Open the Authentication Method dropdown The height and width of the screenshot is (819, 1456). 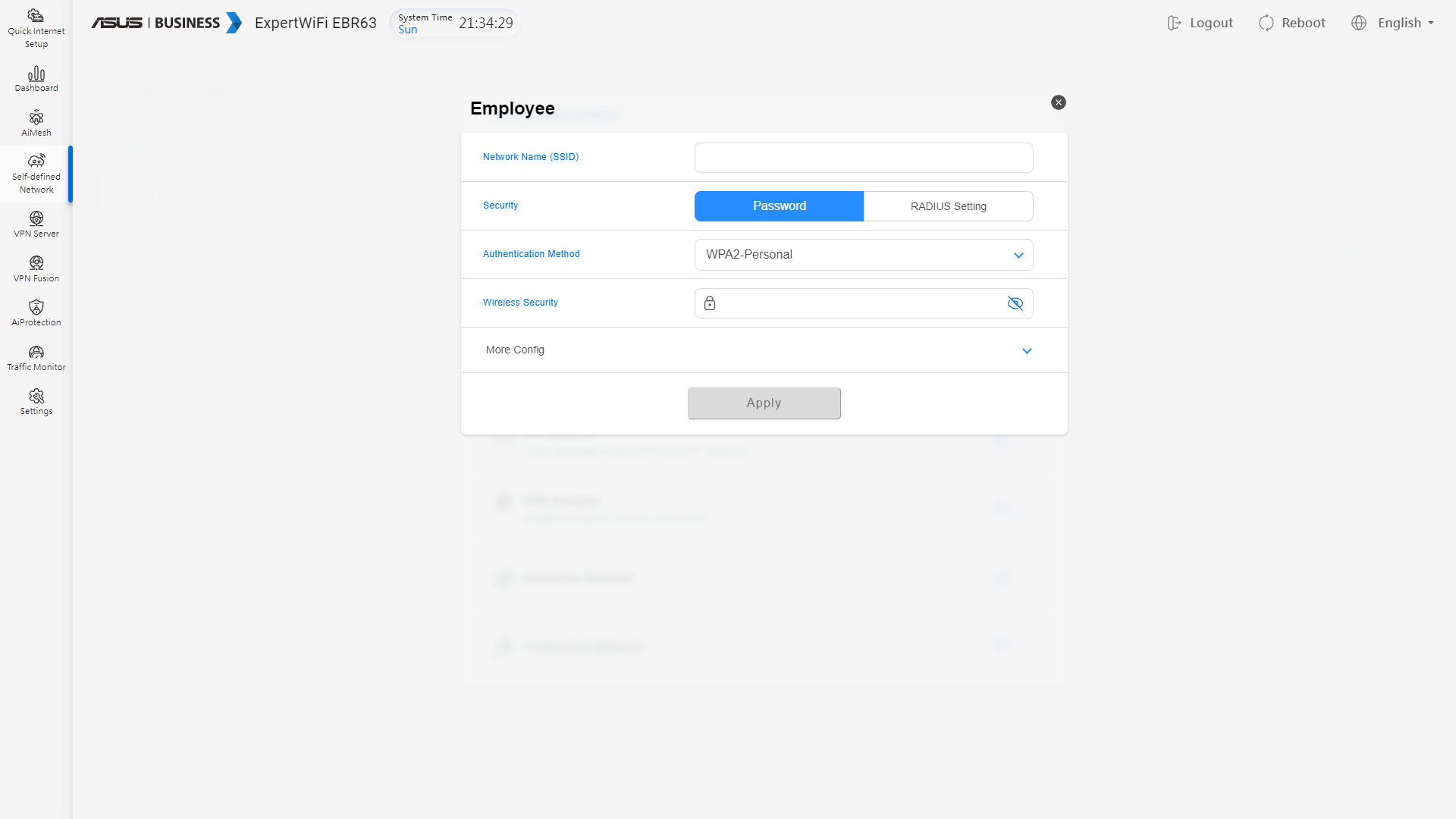tap(863, 255)
